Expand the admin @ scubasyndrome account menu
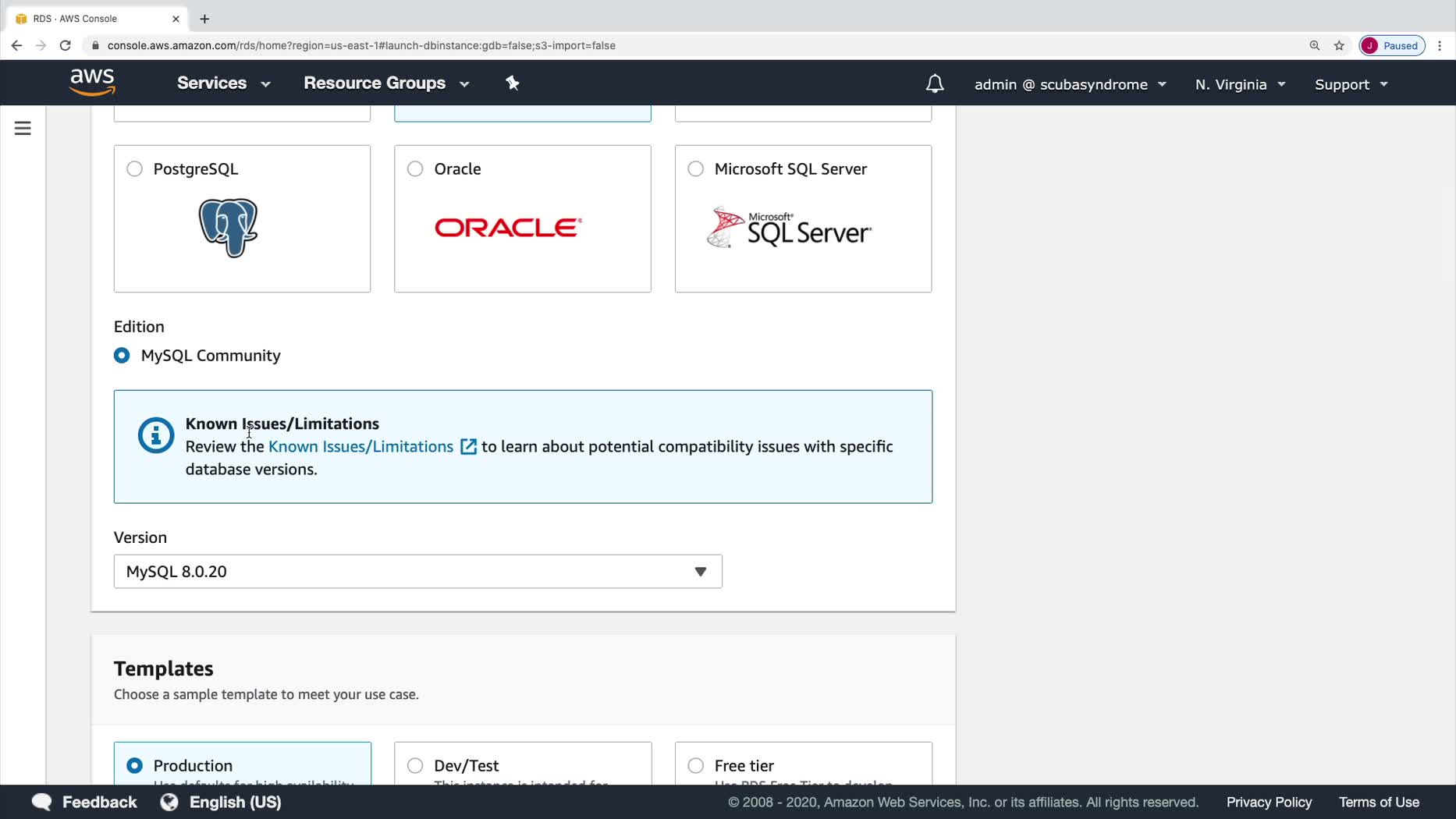The image size is (1456, 819). pyautogui.click(x=1070, y=84)
